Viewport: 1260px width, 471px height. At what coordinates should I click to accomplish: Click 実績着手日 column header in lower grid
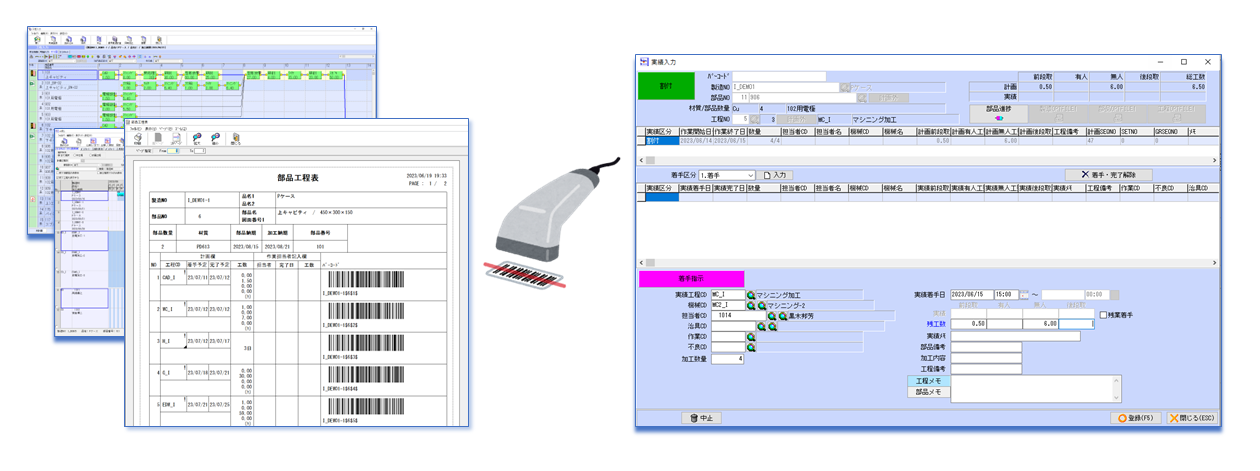[x=696, y=189]
